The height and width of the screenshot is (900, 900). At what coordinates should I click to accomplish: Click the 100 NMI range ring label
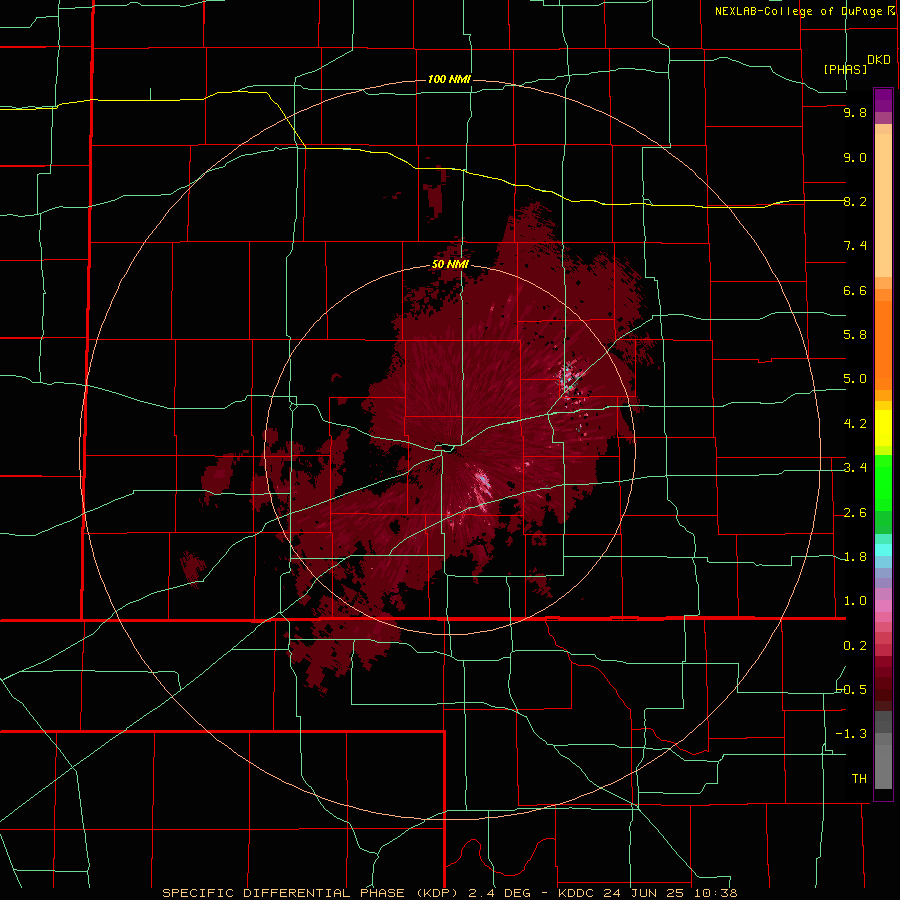449,79
